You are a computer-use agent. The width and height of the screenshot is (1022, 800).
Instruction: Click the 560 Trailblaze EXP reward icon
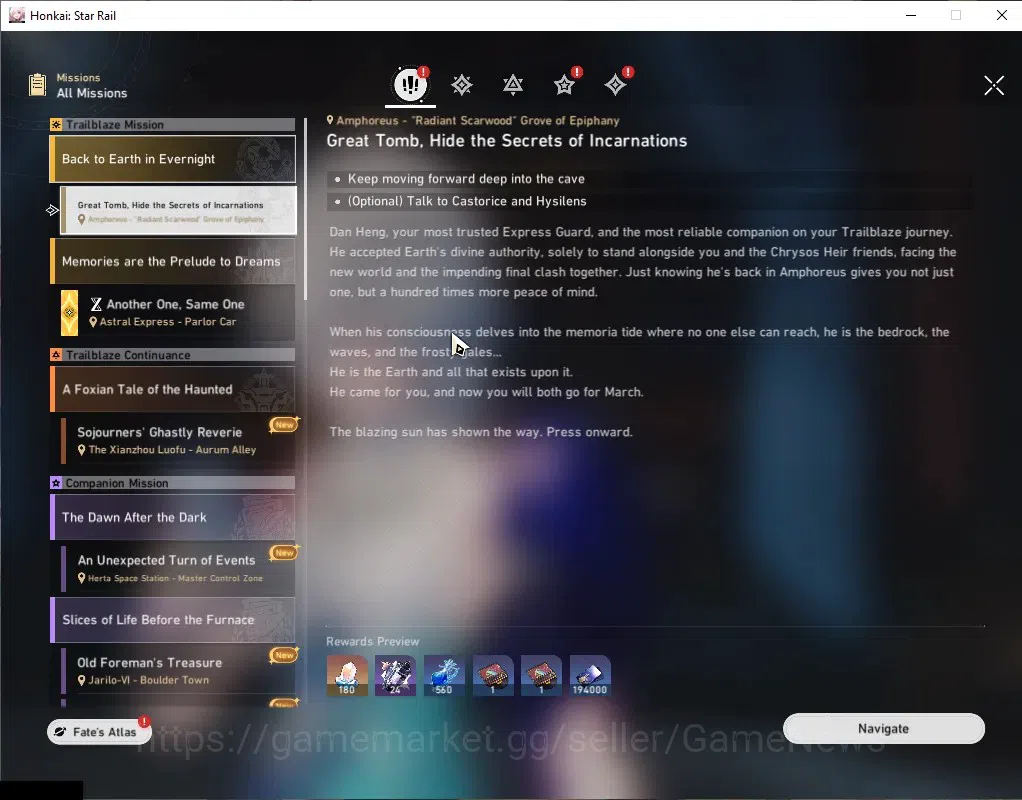point(444,675)
